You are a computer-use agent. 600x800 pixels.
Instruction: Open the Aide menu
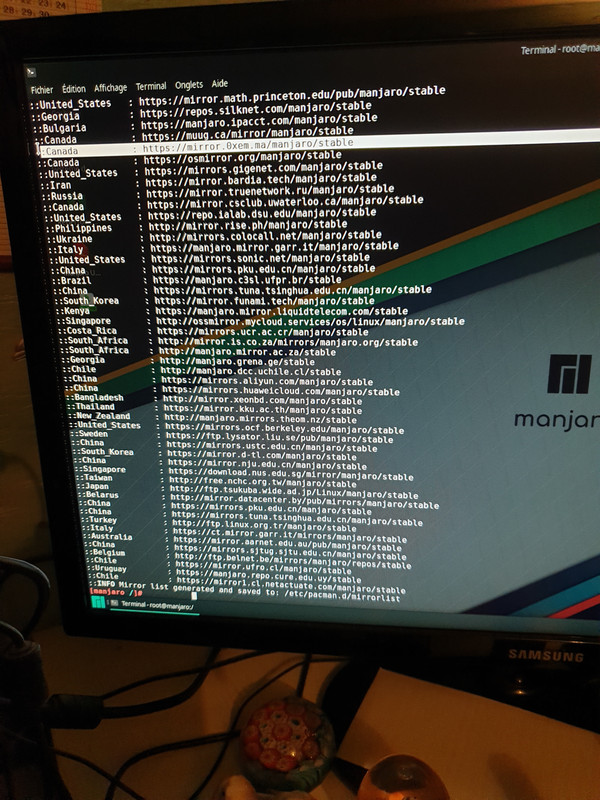(x=219, y=83)
